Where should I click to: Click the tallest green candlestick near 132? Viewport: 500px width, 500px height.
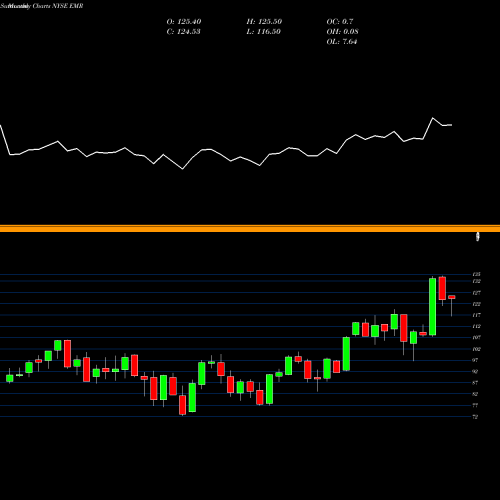point(432,307)
